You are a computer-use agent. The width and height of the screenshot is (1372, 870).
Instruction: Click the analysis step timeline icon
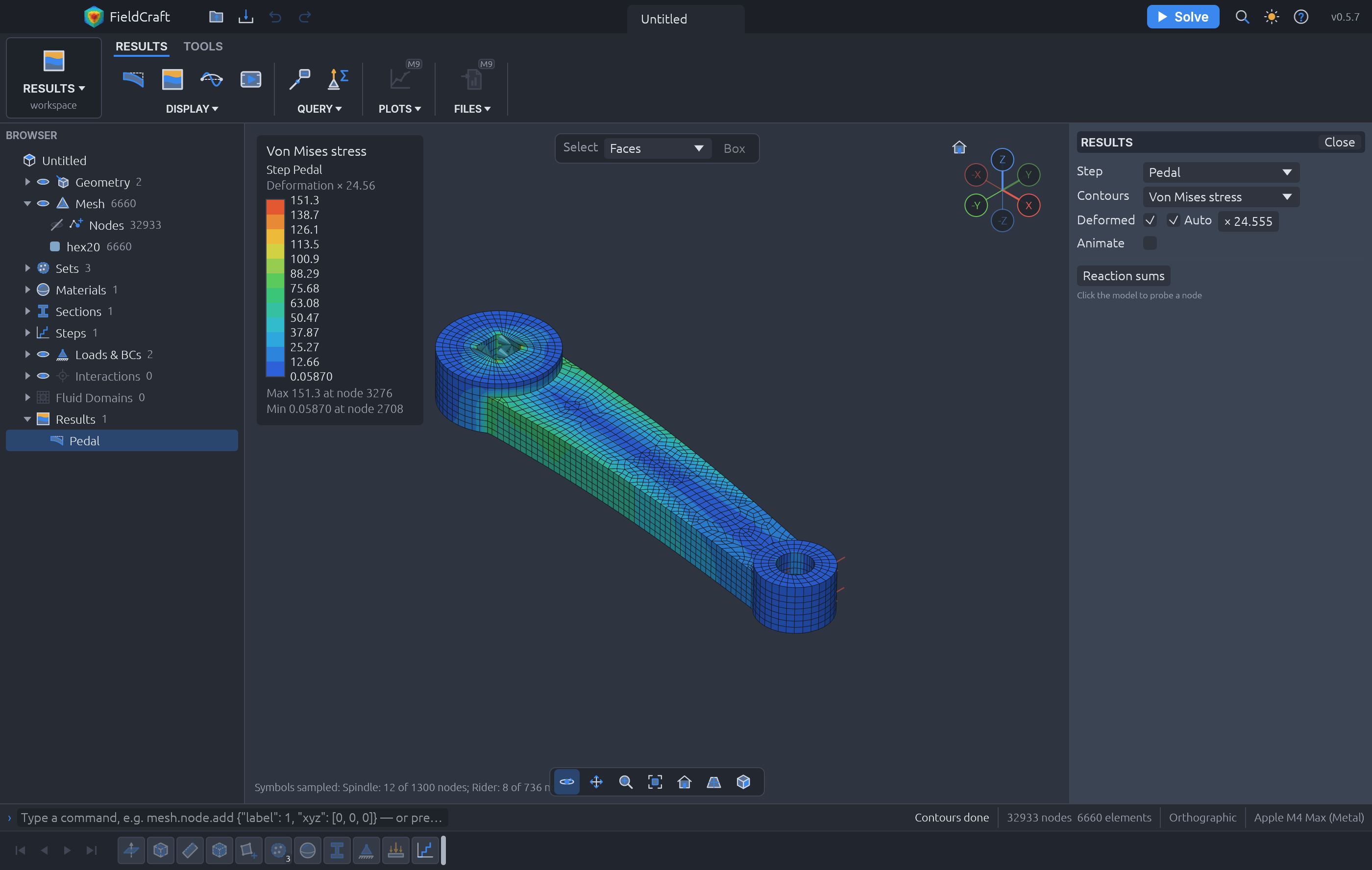[x=425, y=850]
